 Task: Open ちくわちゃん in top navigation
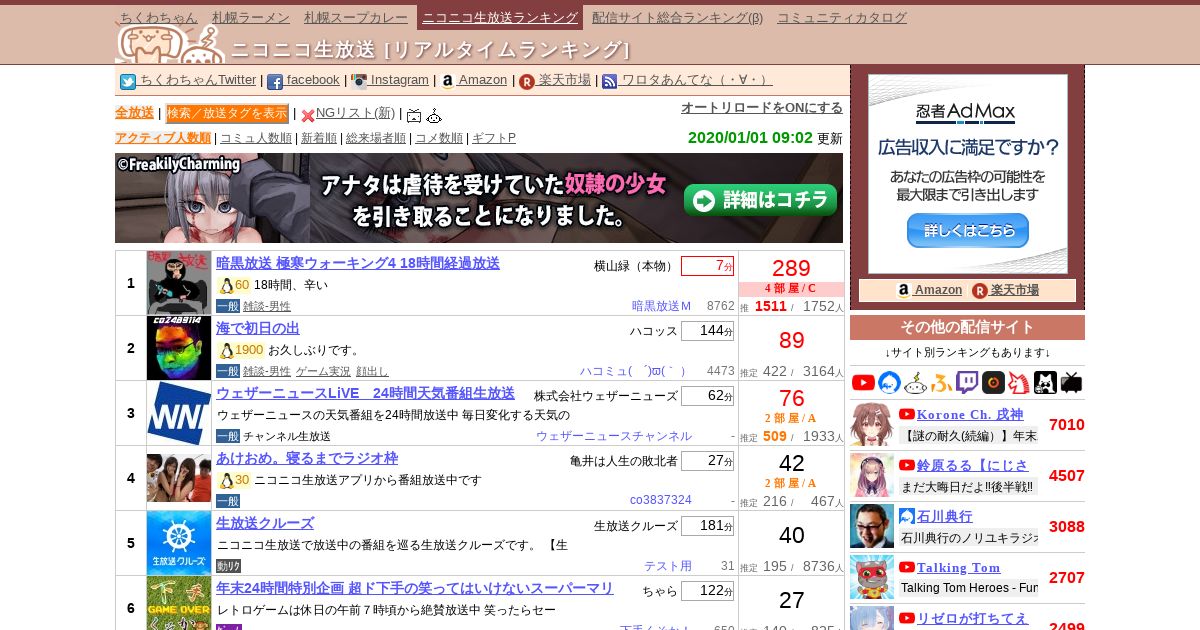[158, 17]
